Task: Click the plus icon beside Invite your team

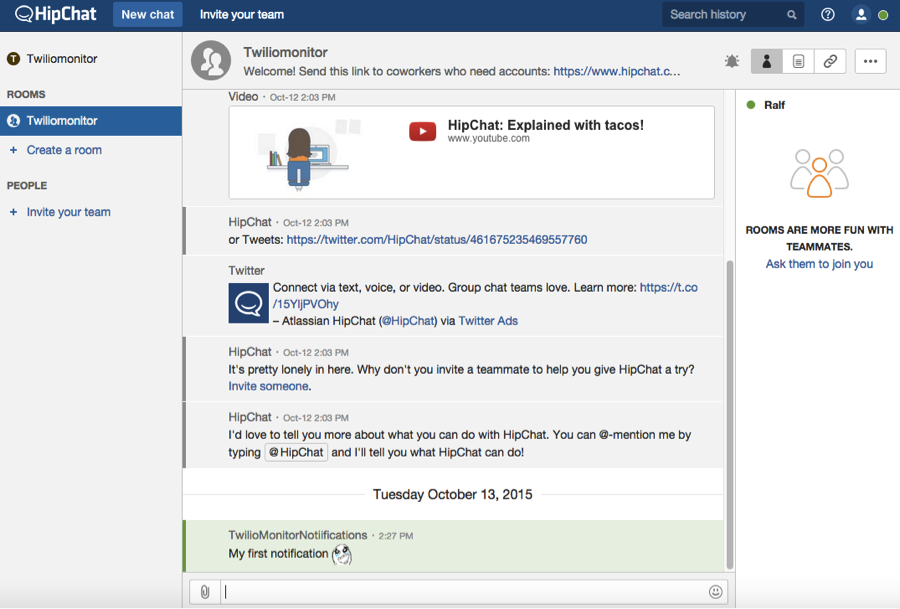Action: coord(13,212)
